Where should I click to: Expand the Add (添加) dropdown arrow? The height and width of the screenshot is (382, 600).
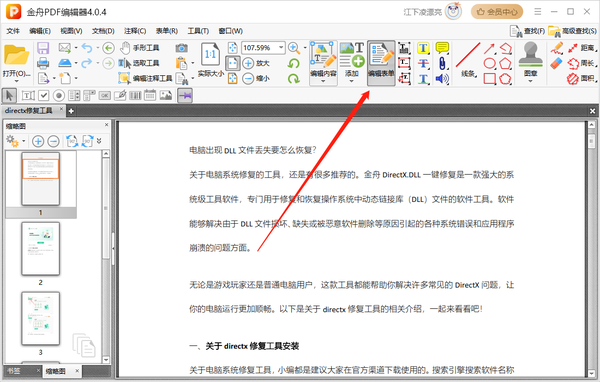[x=351, y=81]
